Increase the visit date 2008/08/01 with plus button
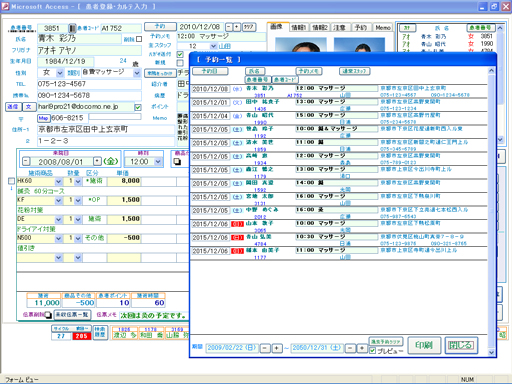The image size is (512, 384). [97, 161]
